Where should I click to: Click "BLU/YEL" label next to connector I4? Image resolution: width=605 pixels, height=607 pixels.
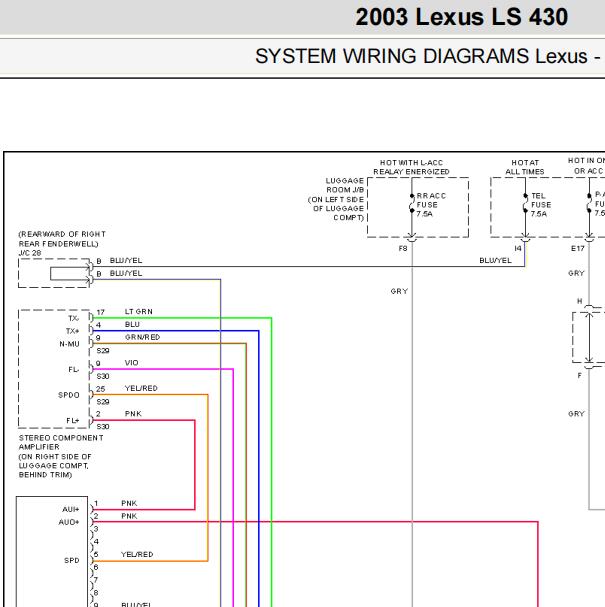(495, 261)
